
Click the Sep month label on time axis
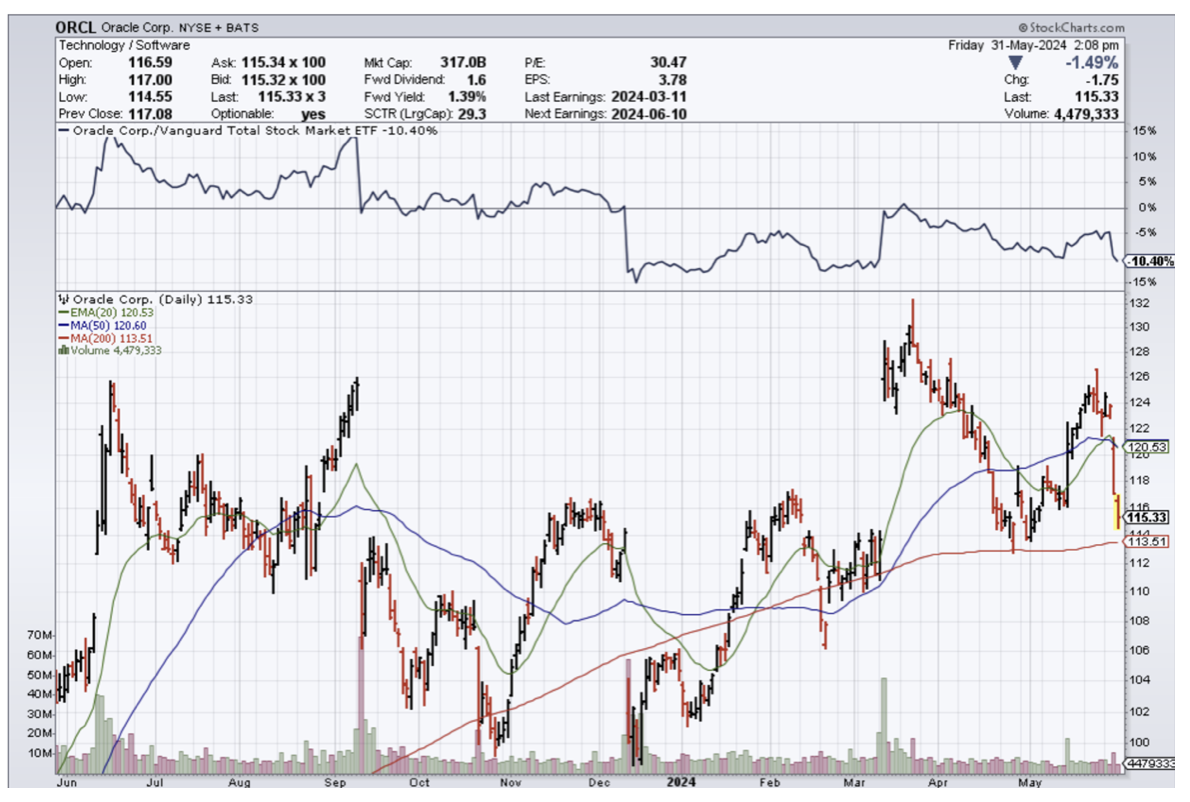(x=334, y=786)
